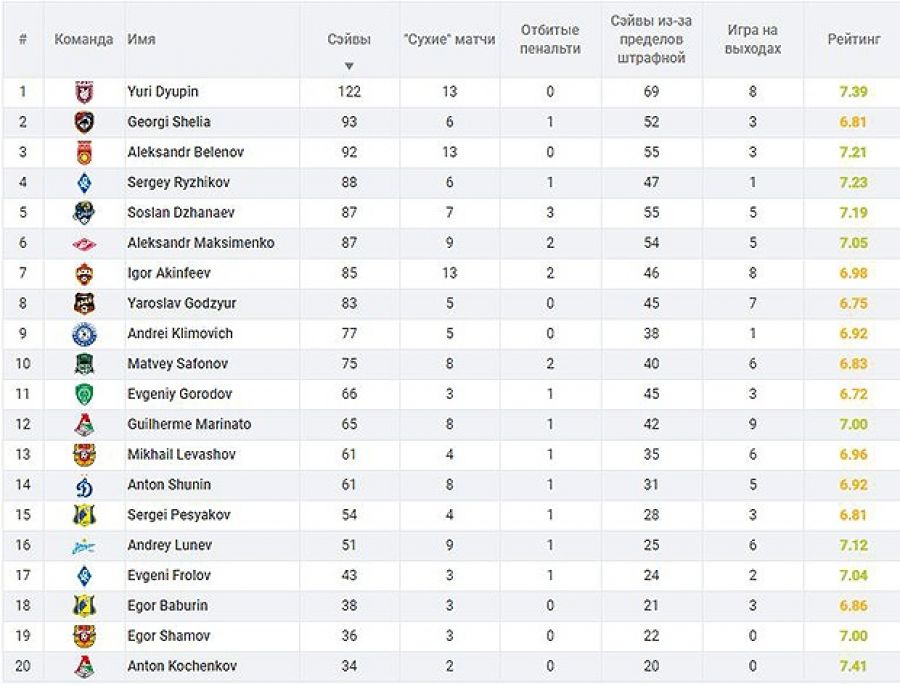Click Dynamo badge next to Anton Shunin

pyautogui.click(x=84, y=485)
